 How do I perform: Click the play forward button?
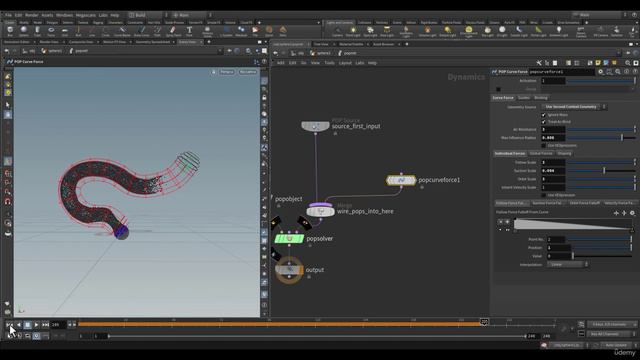pyautogui.click(x=36, y=325)
